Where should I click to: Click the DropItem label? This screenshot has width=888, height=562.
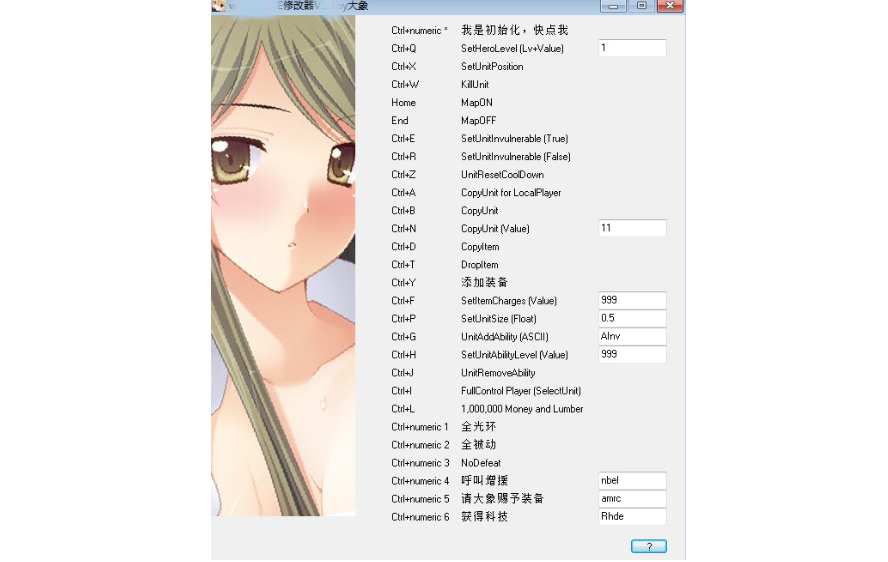click(479, 265)
